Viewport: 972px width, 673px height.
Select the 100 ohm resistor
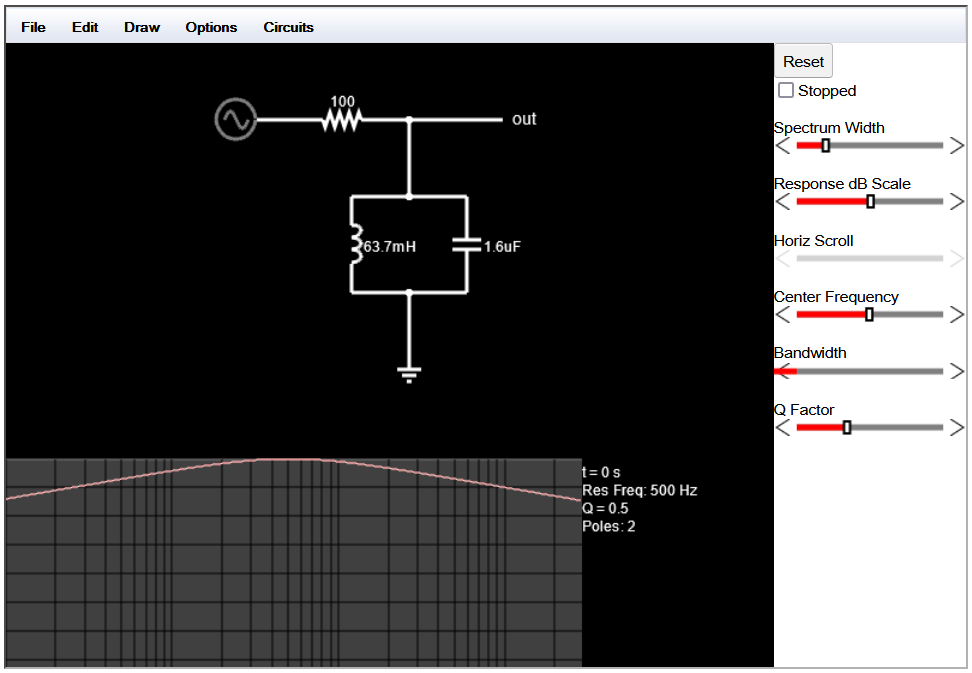tap(342, 120)
